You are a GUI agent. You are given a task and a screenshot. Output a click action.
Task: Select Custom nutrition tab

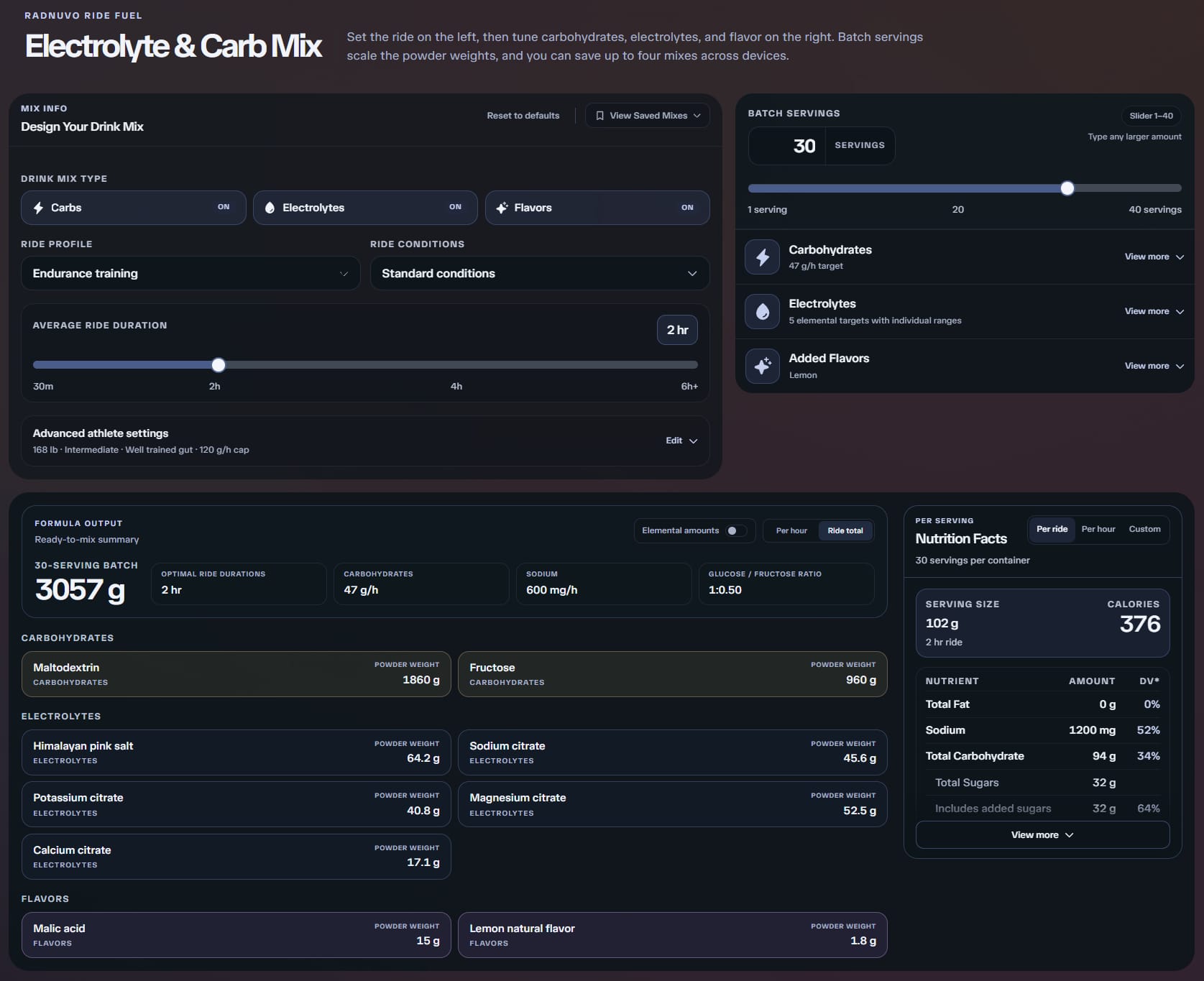[1144, 529]
